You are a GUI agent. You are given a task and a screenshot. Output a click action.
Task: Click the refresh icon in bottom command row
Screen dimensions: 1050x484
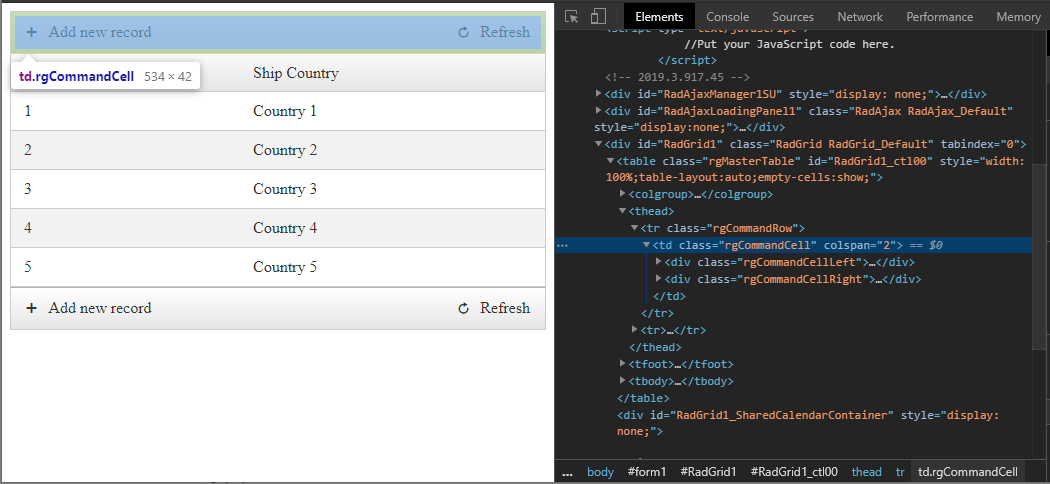pyautogui.click(x=463, y=309)
